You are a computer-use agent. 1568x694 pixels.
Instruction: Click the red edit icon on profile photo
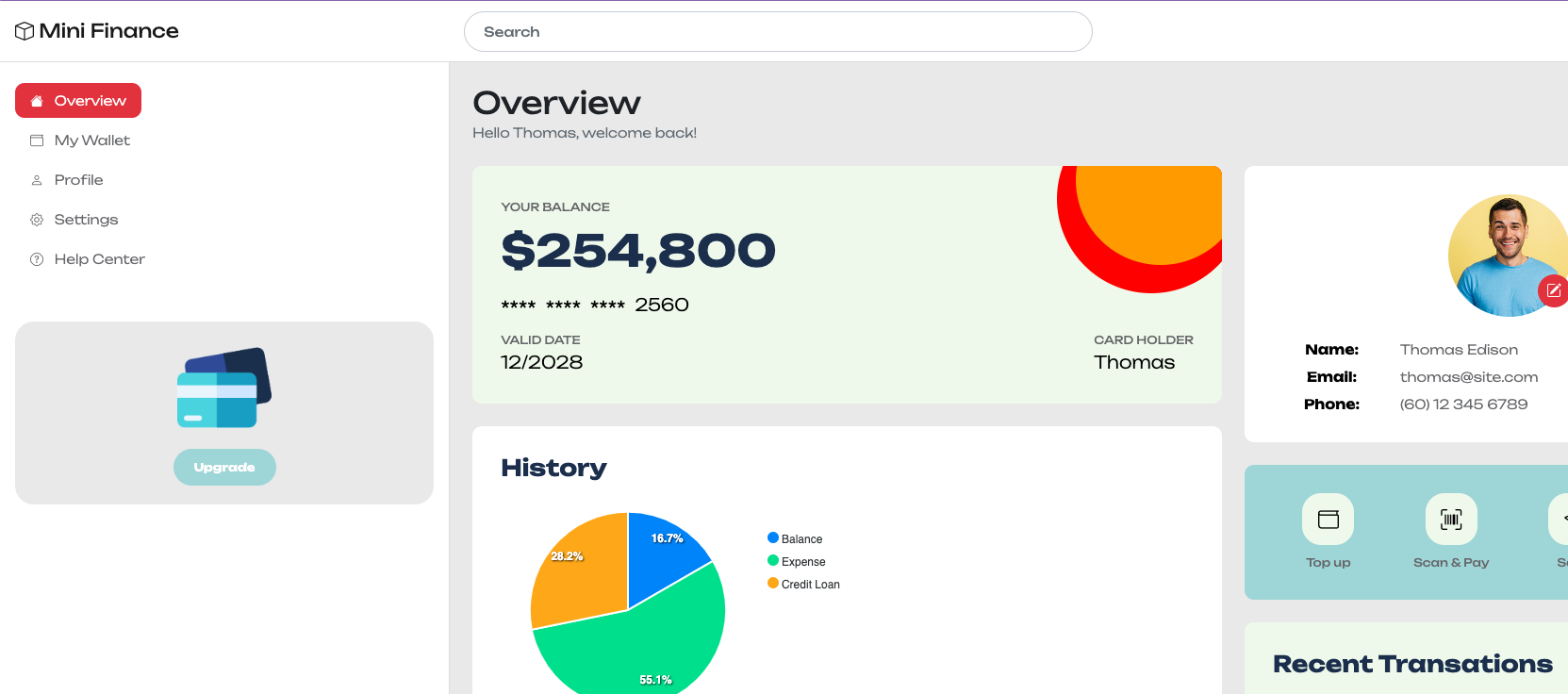[1553, 290]
